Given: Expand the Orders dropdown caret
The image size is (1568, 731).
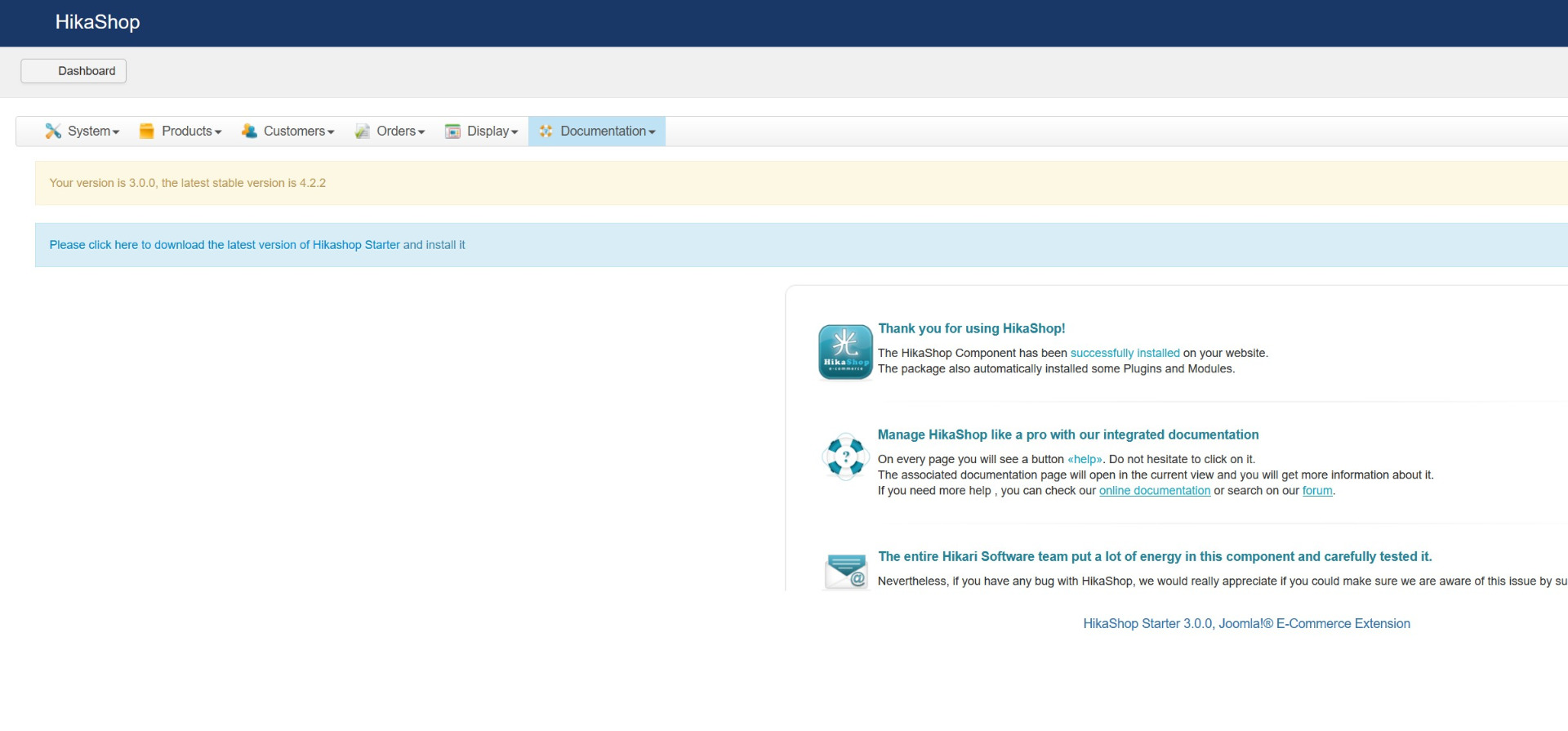Looking at the screenshot, I should click(x=421, y=132).
